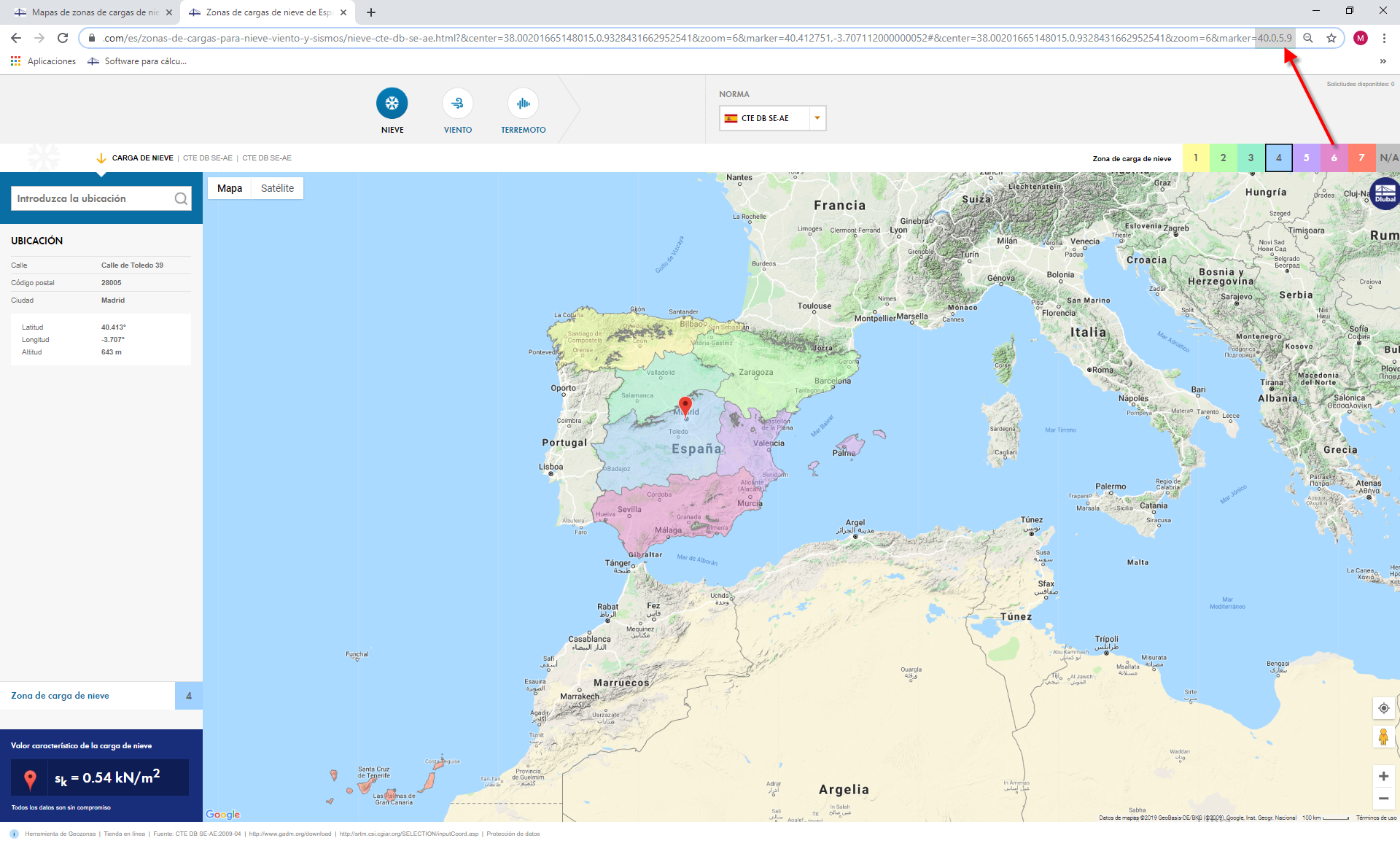Click the Street View pegman icon
The image size is (1400, 846).
click(1383, 737)
